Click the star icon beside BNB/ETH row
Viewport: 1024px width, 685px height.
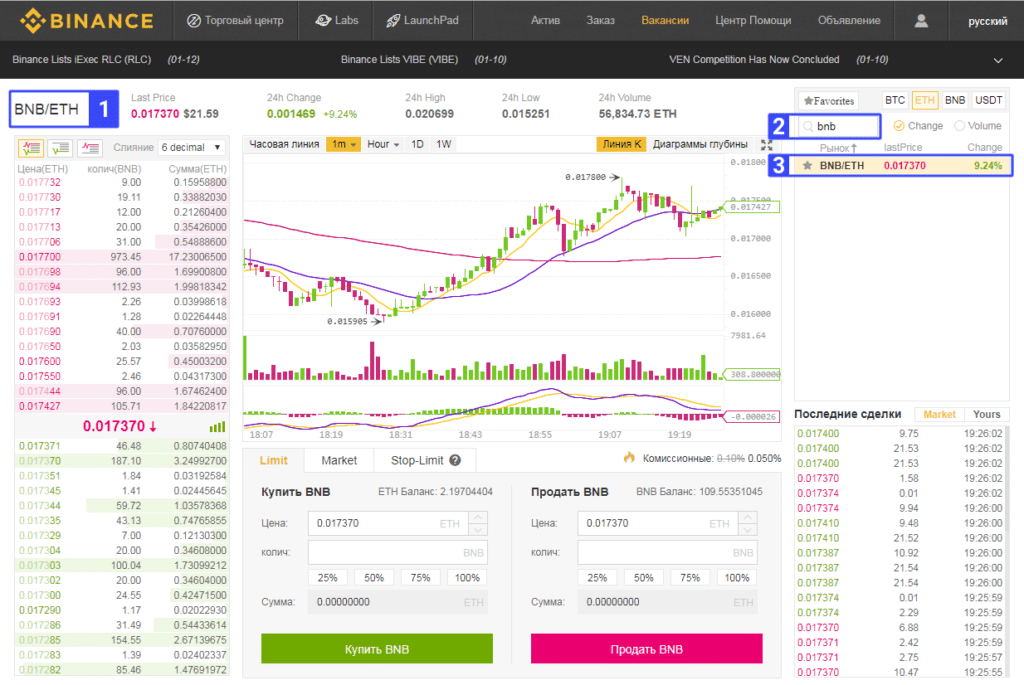point(807,166)
